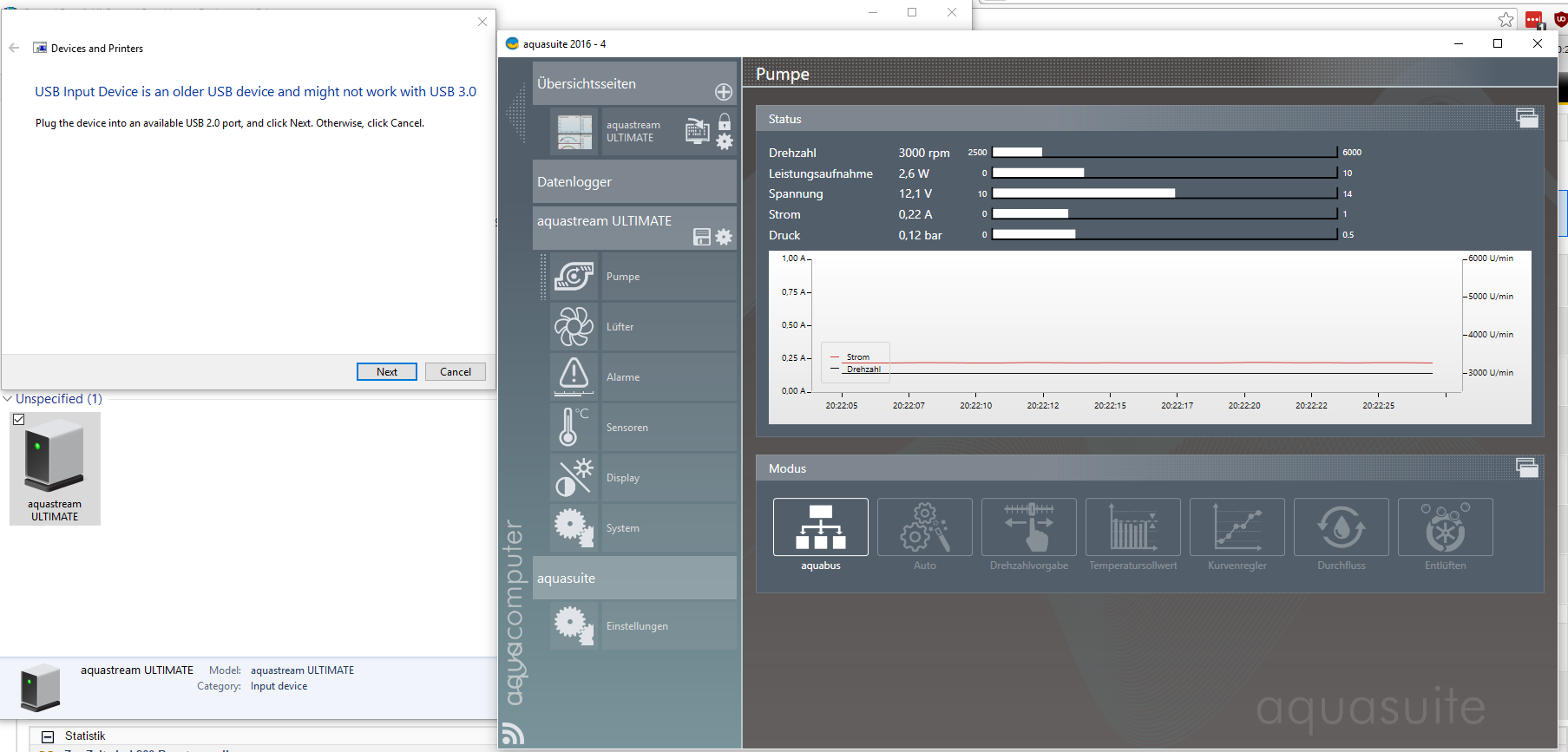Open the Pumpe page icon
1568x752 pixels.
tap(574, 277)
